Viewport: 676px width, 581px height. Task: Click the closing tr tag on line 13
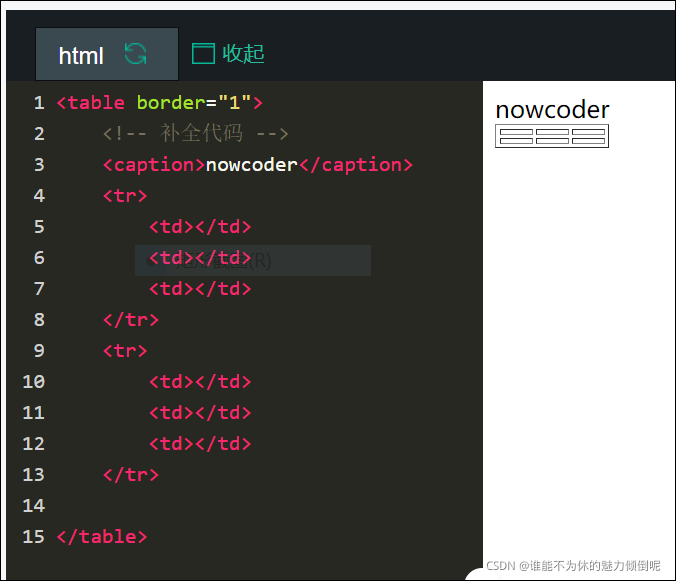131,475
